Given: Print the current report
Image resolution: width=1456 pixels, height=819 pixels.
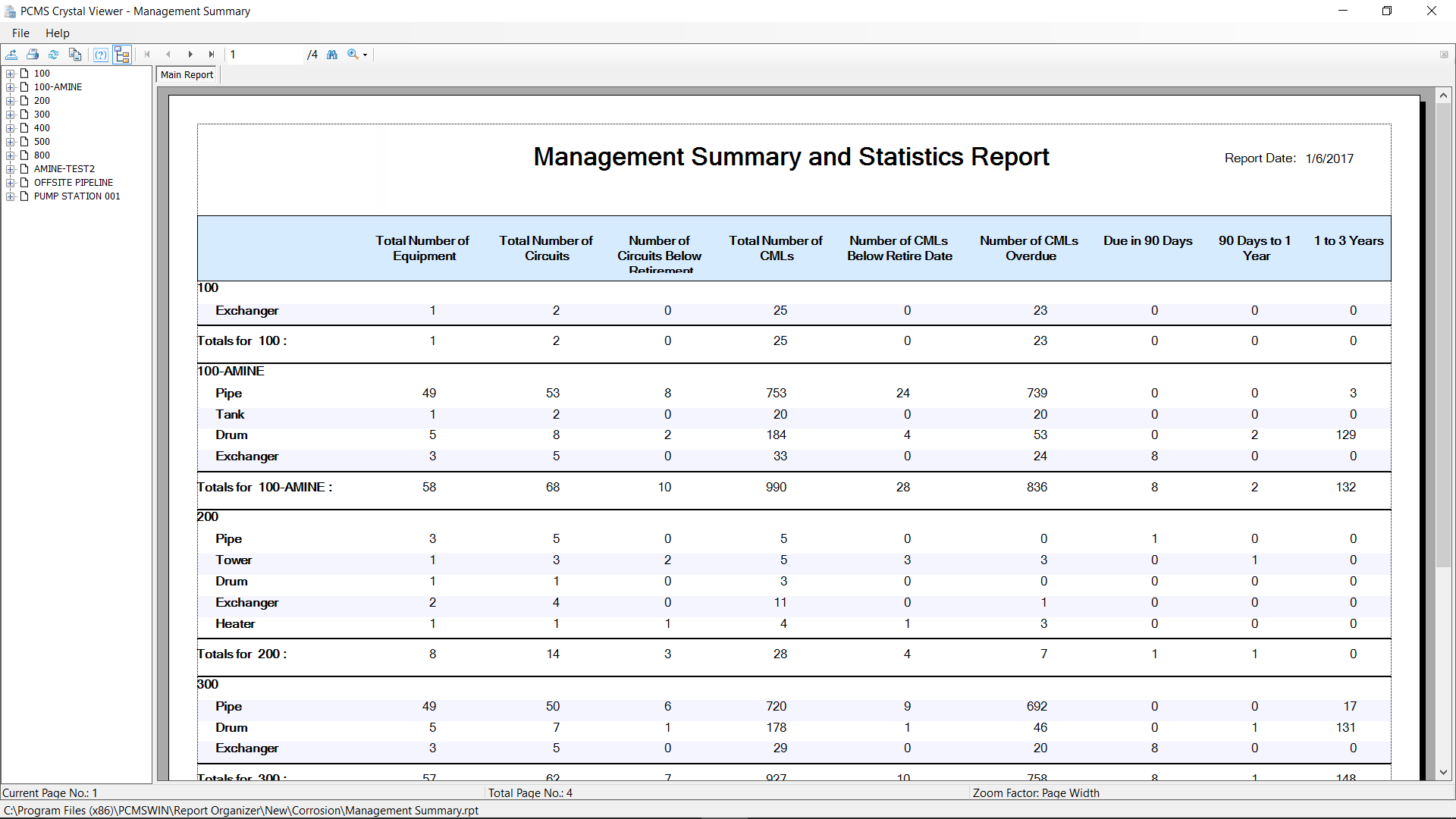Looking at the screenshot, I should [33, 54].
